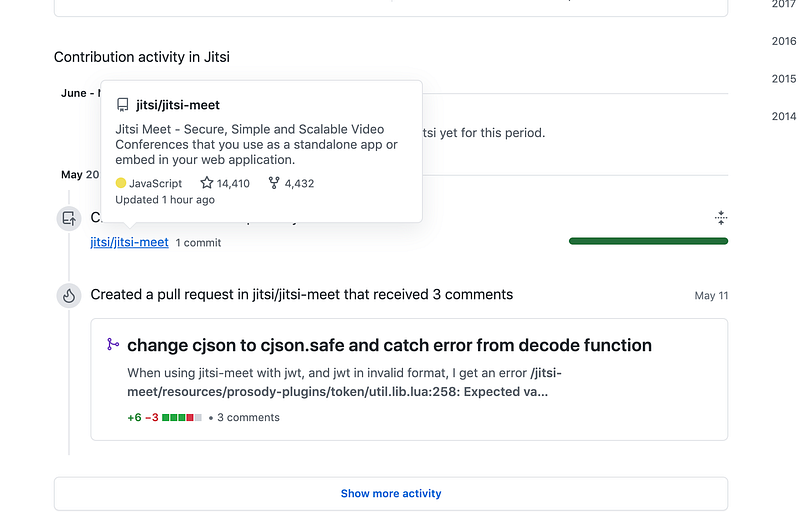800x526 pixels.
Task: Click the star count icon for jitsi-meet
Action: pyautogui.click(x=206, y=183)
